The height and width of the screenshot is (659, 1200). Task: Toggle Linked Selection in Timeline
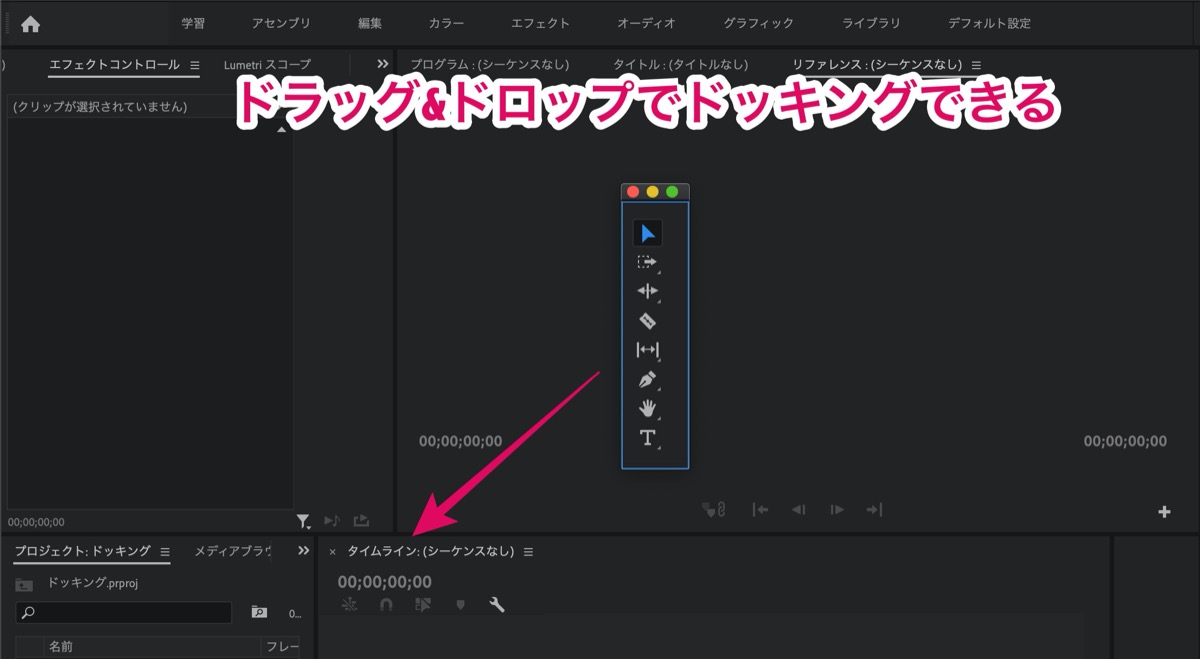point(423,605)
